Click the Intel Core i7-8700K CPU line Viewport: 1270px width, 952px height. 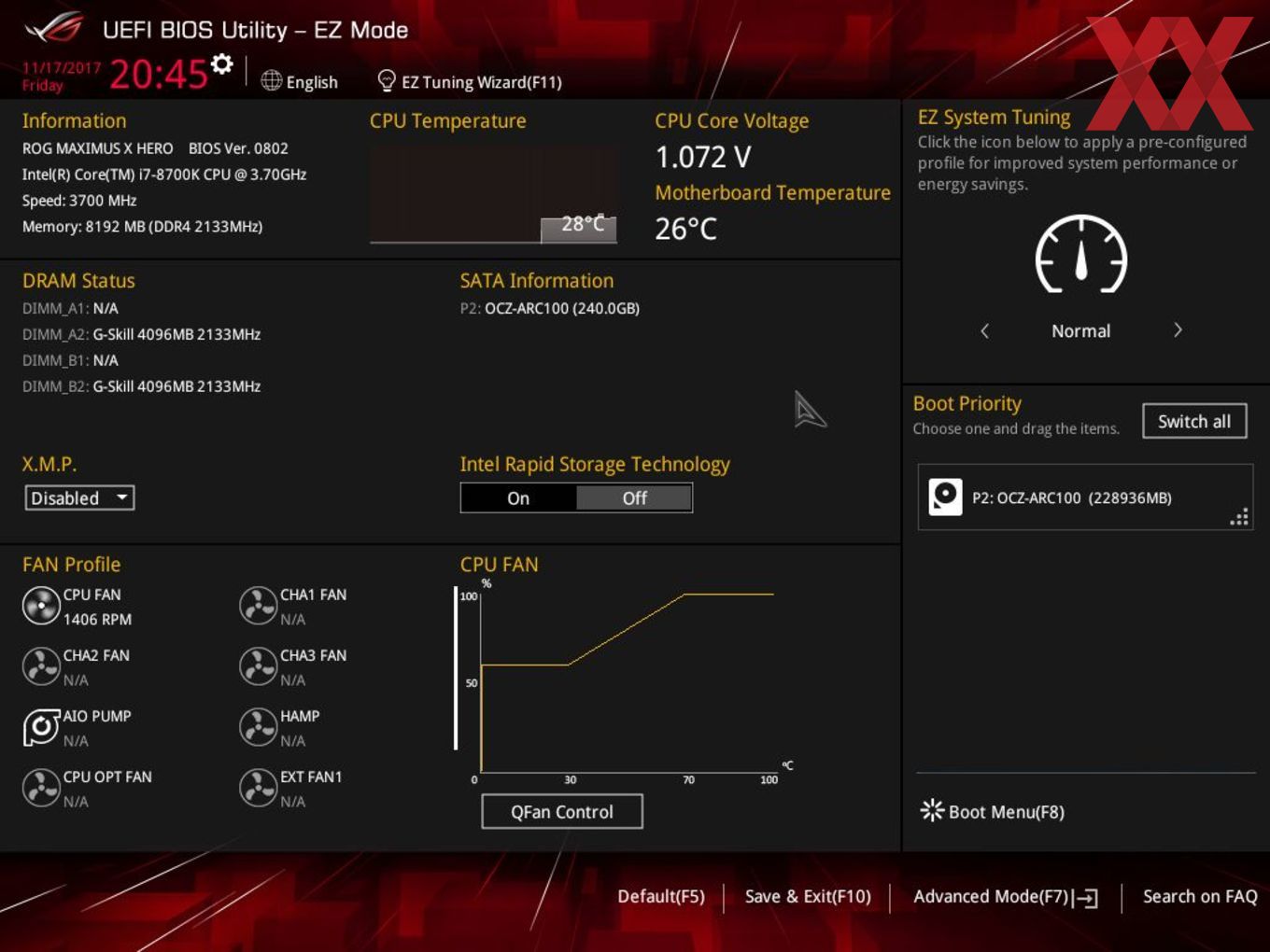[x=164, y=175]
